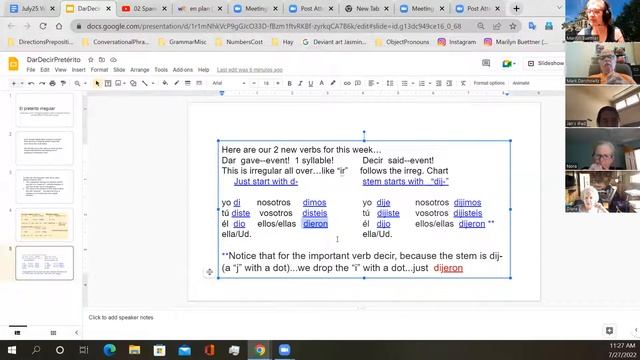Start the Slideshow

click(x=546, y=63)
